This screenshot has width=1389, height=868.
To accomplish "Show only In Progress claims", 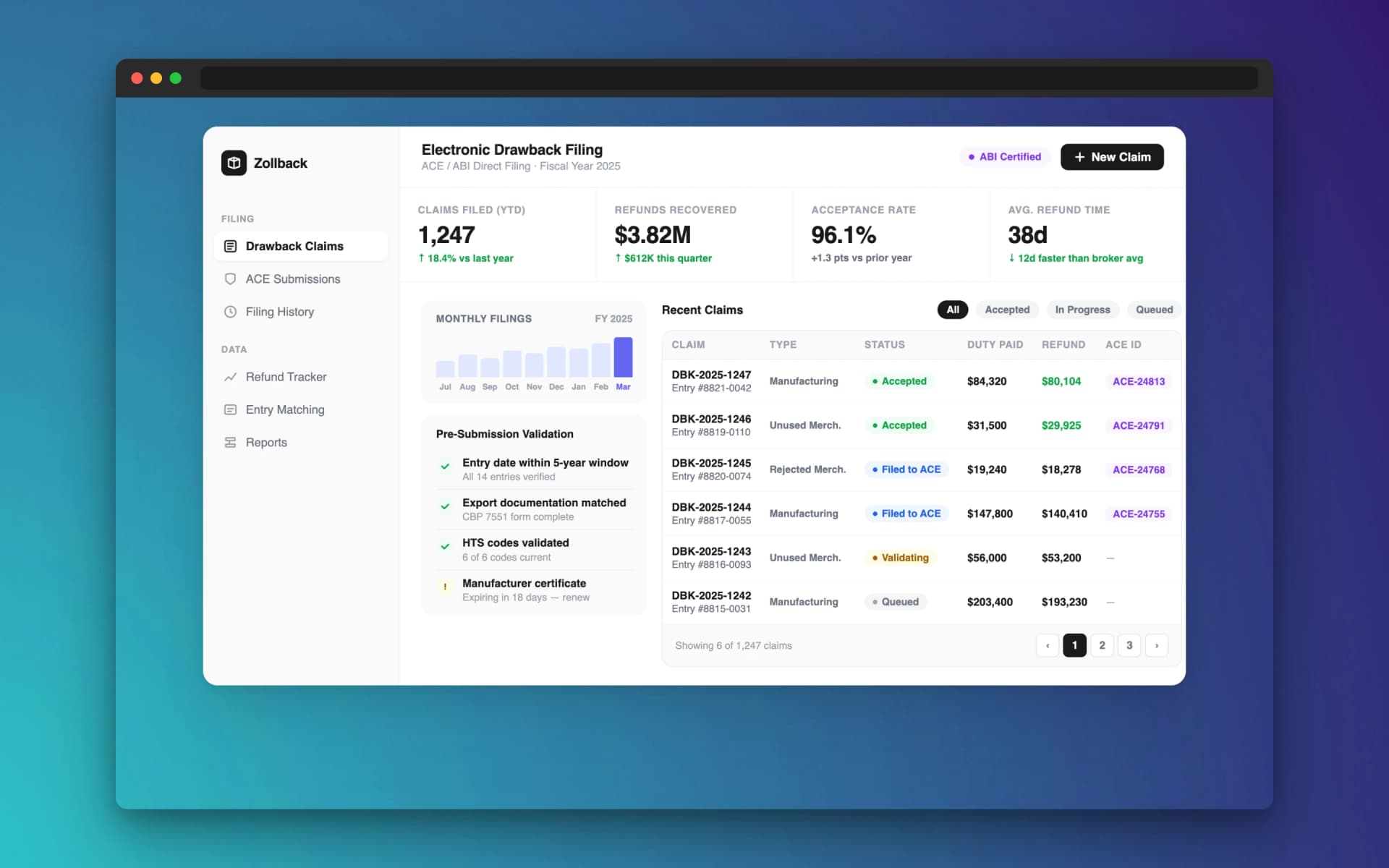I will tap(1082, 310).
